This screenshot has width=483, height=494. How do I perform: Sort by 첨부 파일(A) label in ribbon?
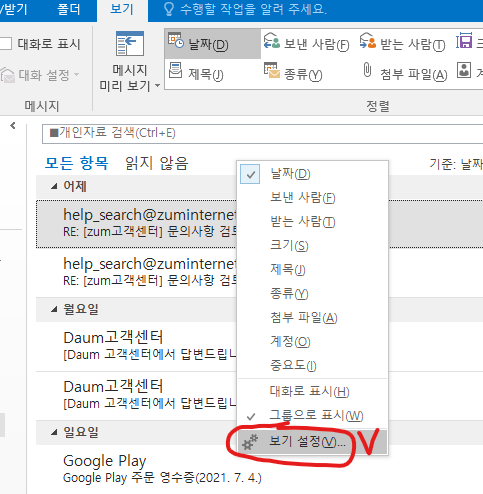pos(414,74)
